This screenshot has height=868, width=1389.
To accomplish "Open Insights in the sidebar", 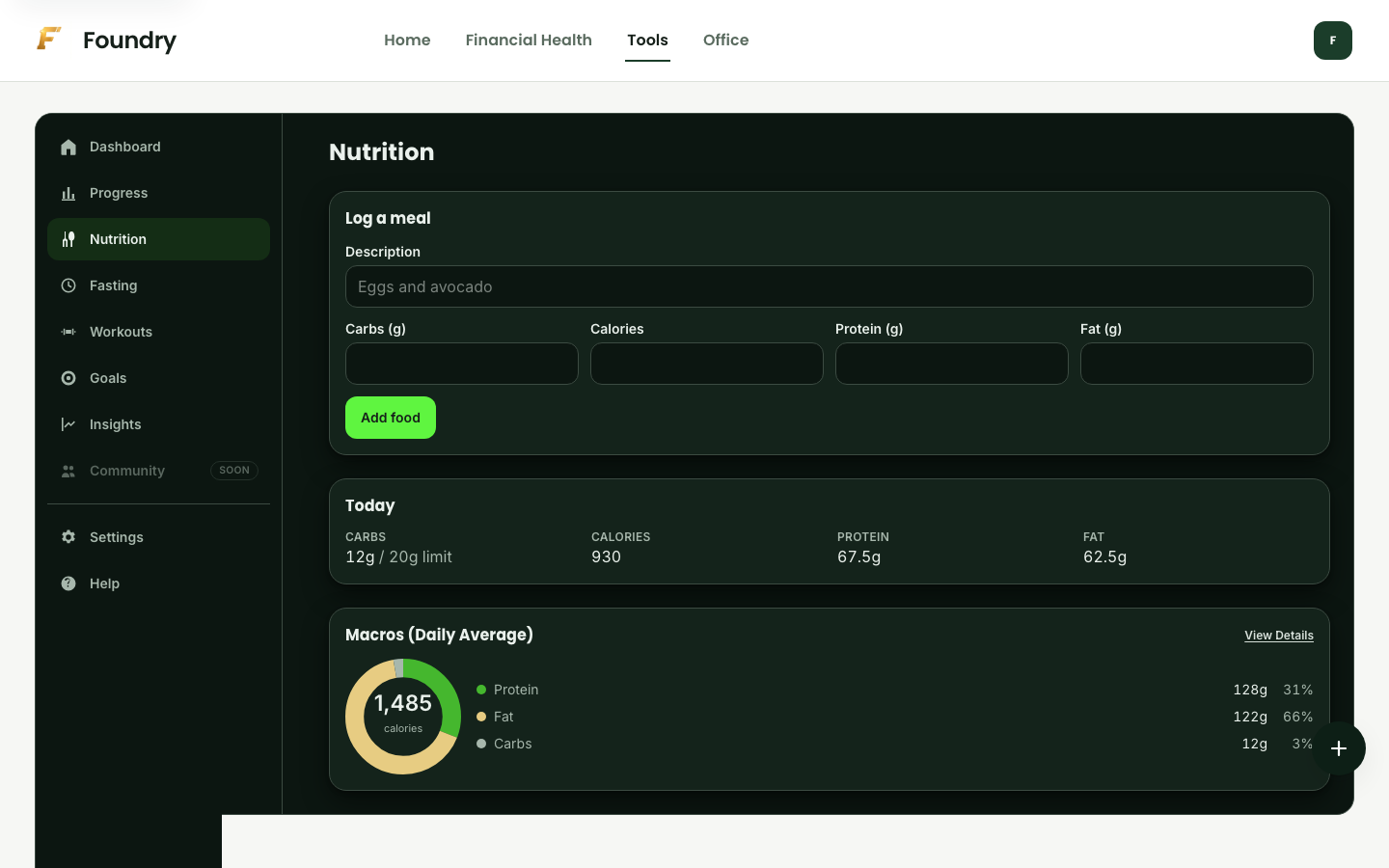I will click(158, 424).
